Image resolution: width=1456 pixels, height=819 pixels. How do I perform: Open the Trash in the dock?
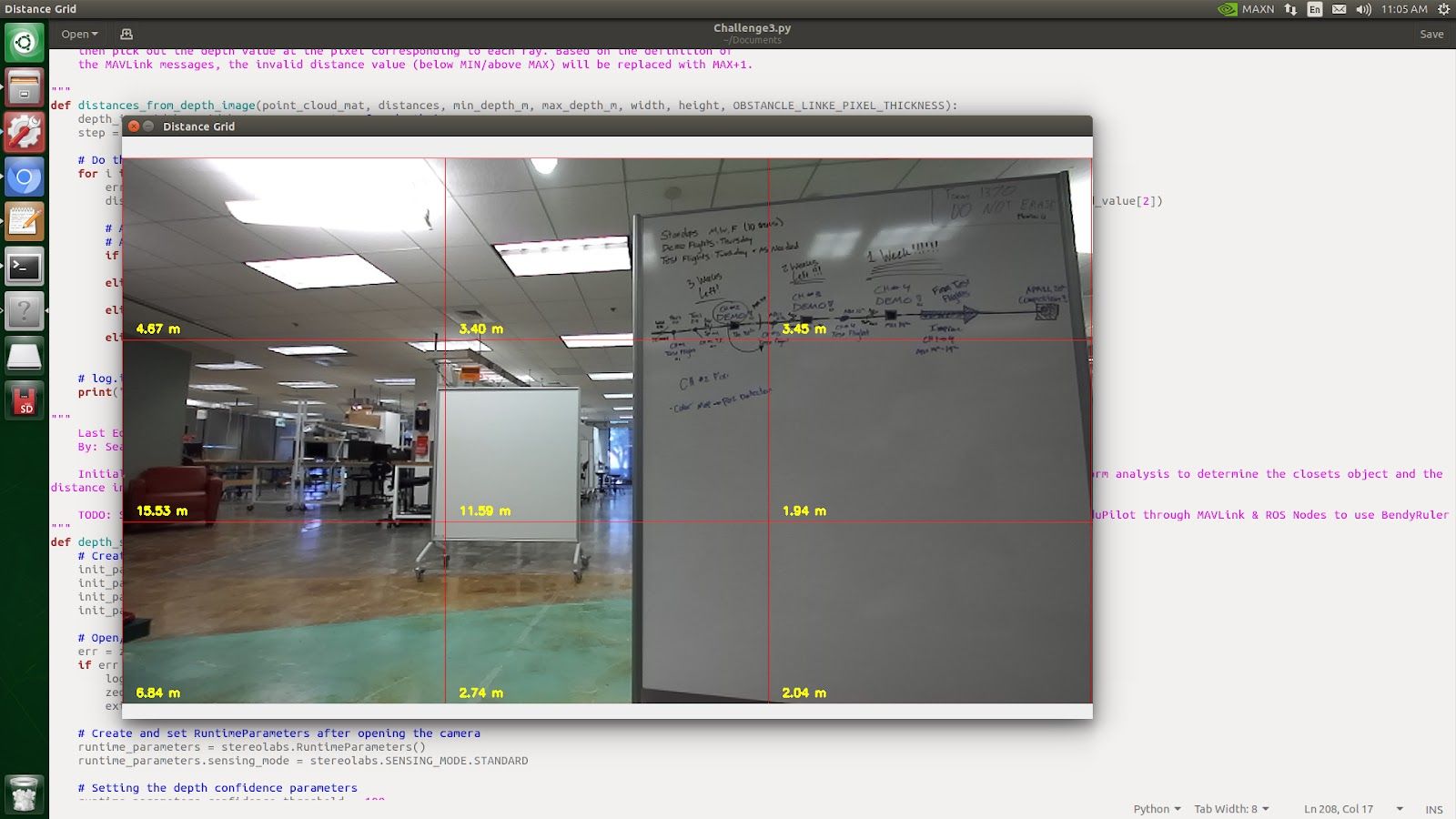click(25, 794)
